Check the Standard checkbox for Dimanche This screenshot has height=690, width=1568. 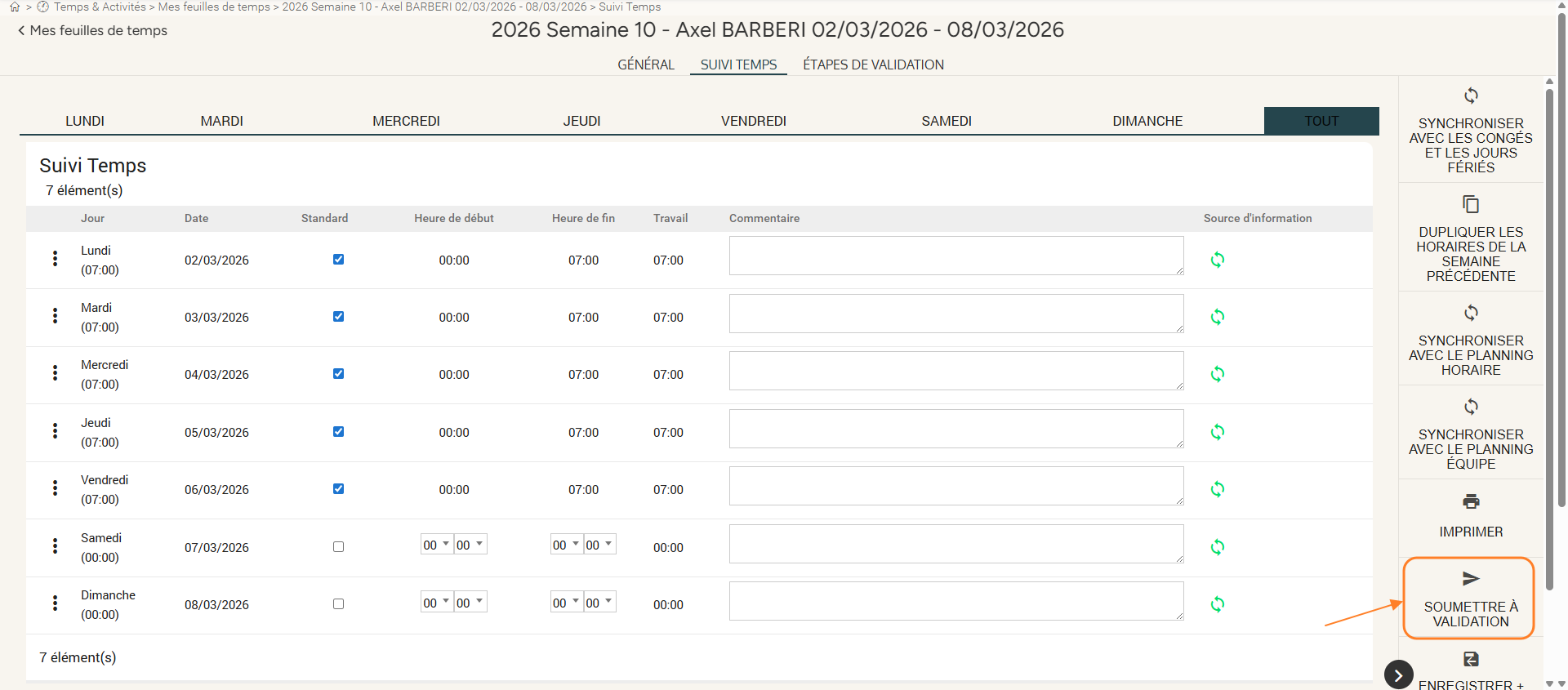(x=338, y=604)
